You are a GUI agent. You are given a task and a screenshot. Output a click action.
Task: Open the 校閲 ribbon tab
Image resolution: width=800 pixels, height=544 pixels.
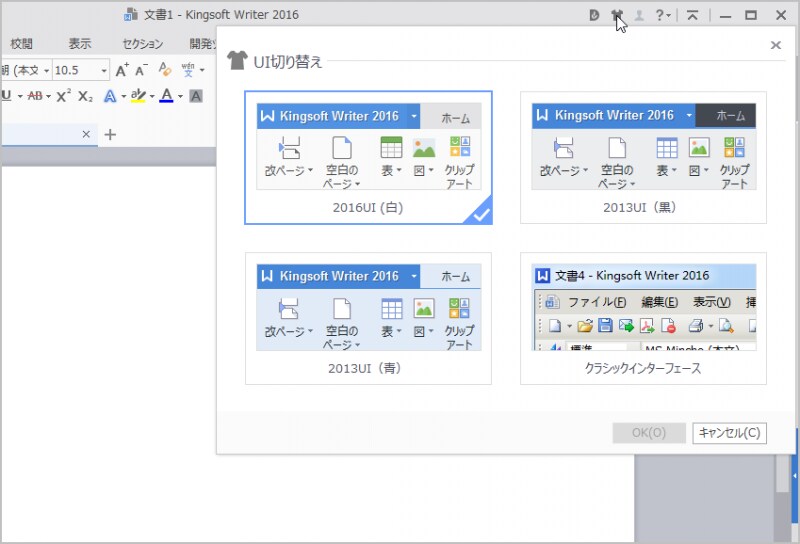point(21,44)
